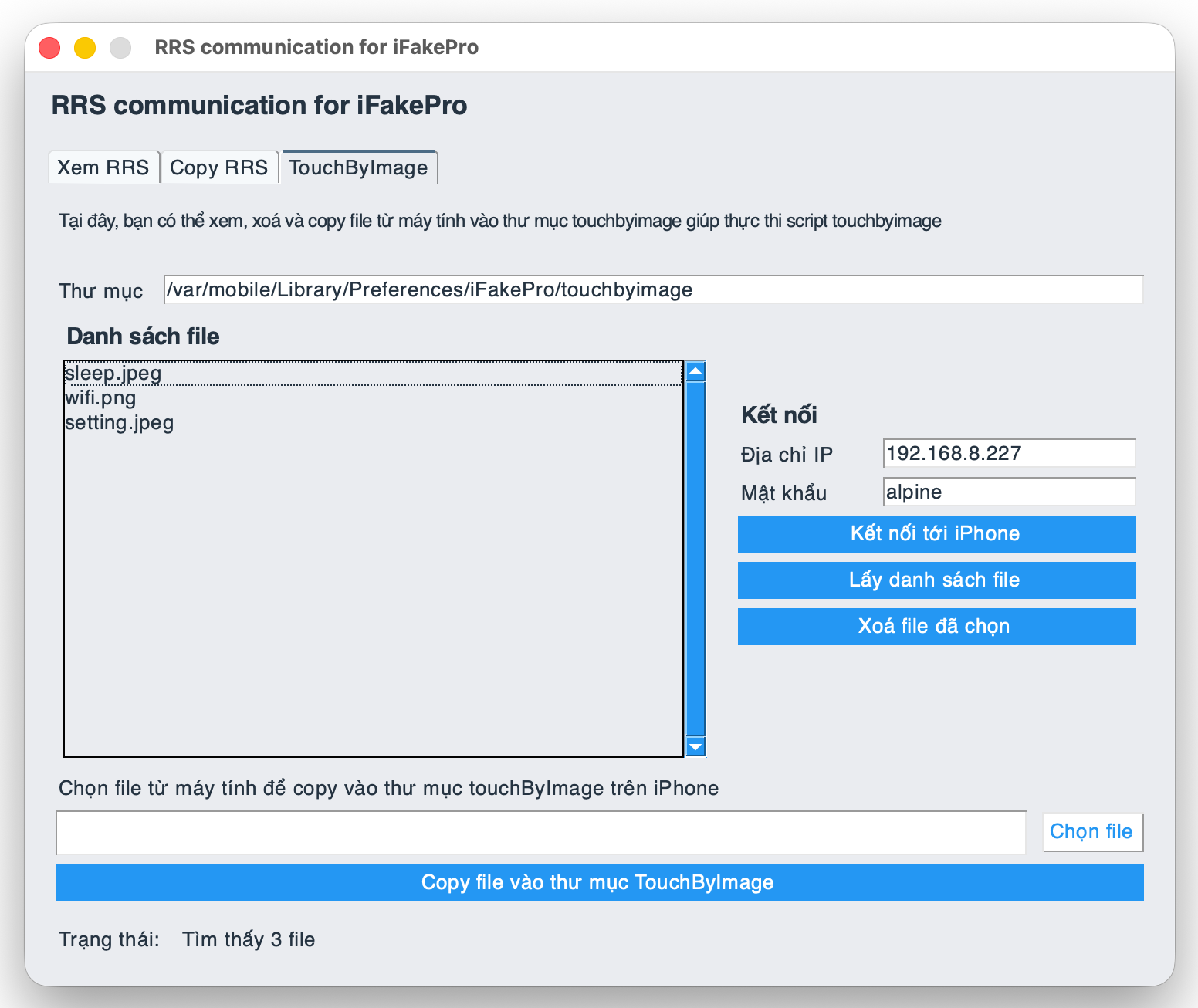Click the file list vertical scrollbar track
This screenshot has height=1008, width=1198.
pos(695,559)
